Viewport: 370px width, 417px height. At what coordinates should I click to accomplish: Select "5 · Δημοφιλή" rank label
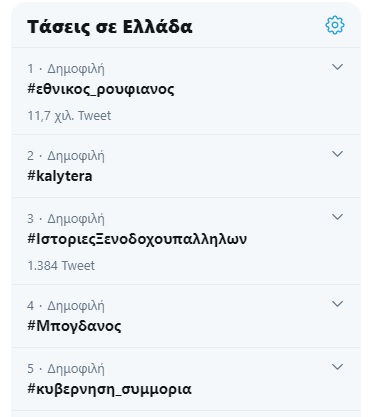(x=66, y=369)
